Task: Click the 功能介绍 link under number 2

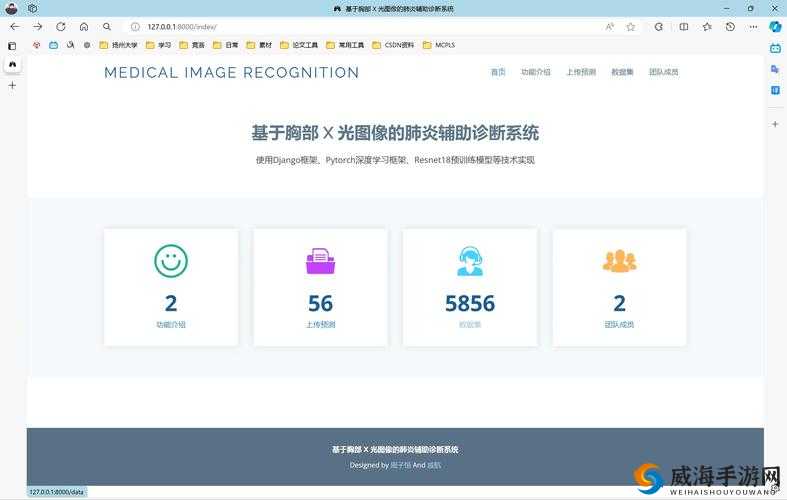Action: tap(171, 325)
